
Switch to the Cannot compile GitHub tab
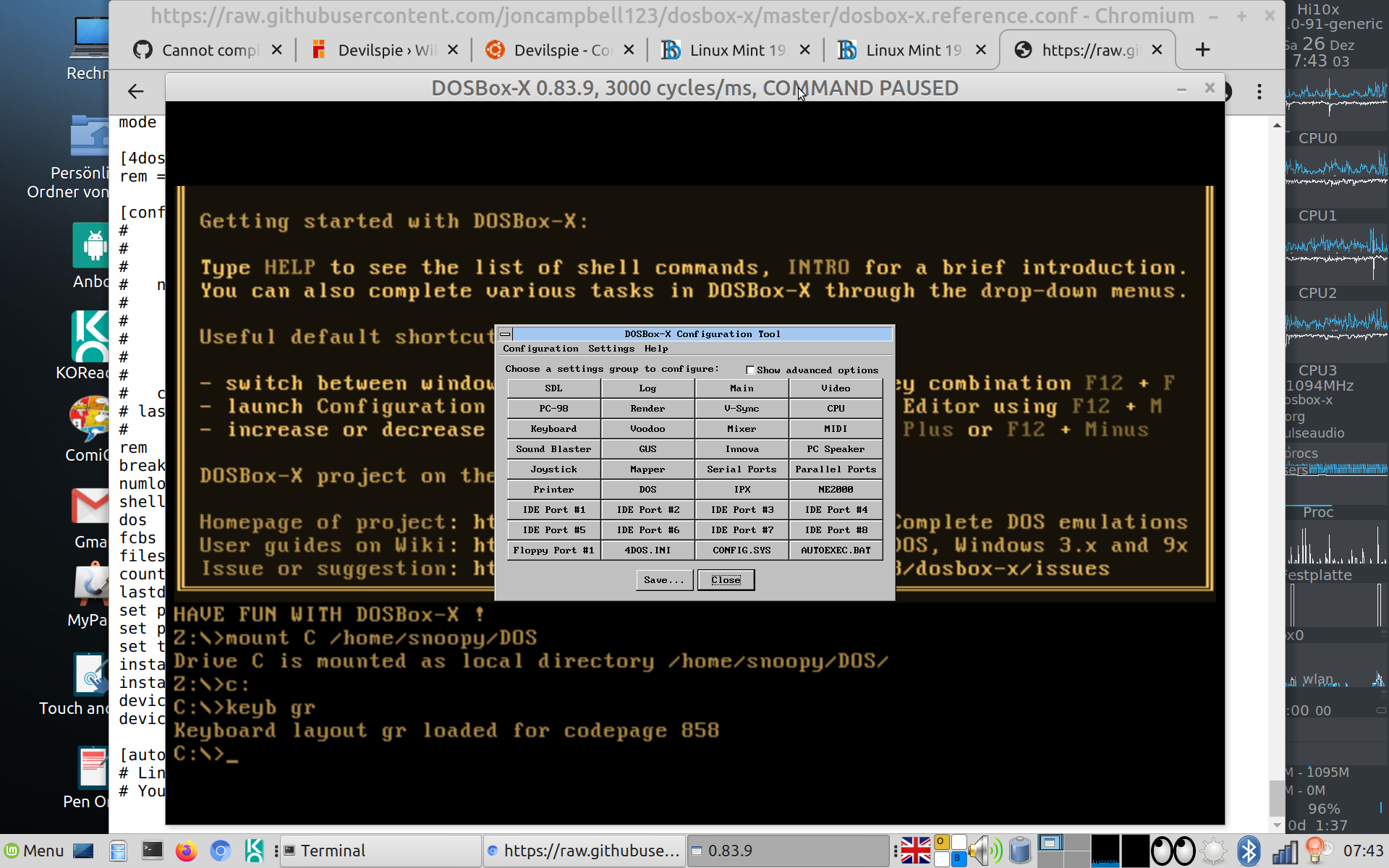208,50
